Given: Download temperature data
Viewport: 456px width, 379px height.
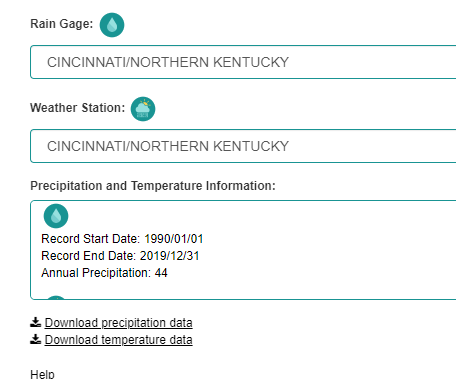Looking at the screenshot, I should tap(118, 340).
